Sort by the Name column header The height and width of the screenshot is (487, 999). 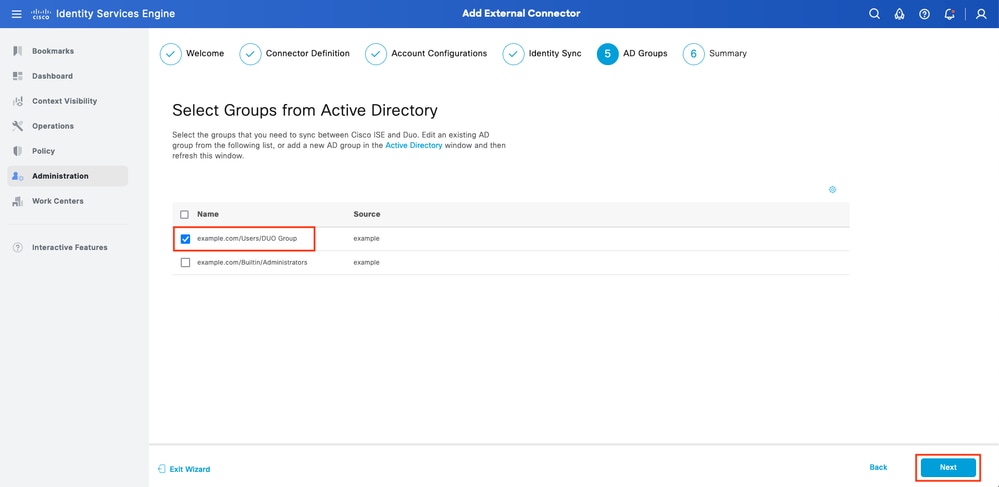[208, 214]
